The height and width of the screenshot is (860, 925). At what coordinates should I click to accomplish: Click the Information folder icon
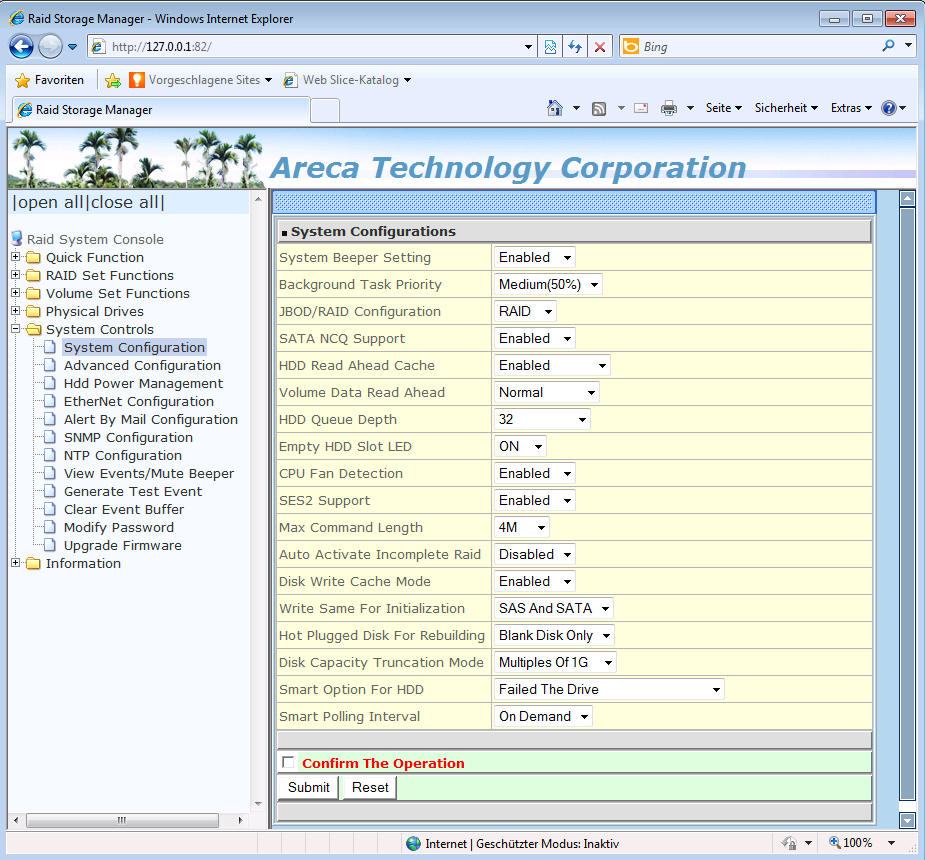tap(34, 563)
